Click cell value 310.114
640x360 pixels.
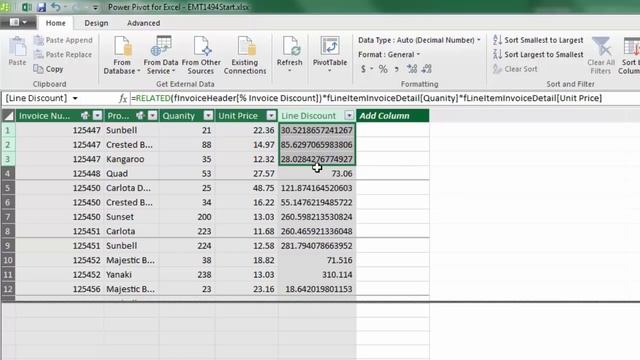coord(317,275)
